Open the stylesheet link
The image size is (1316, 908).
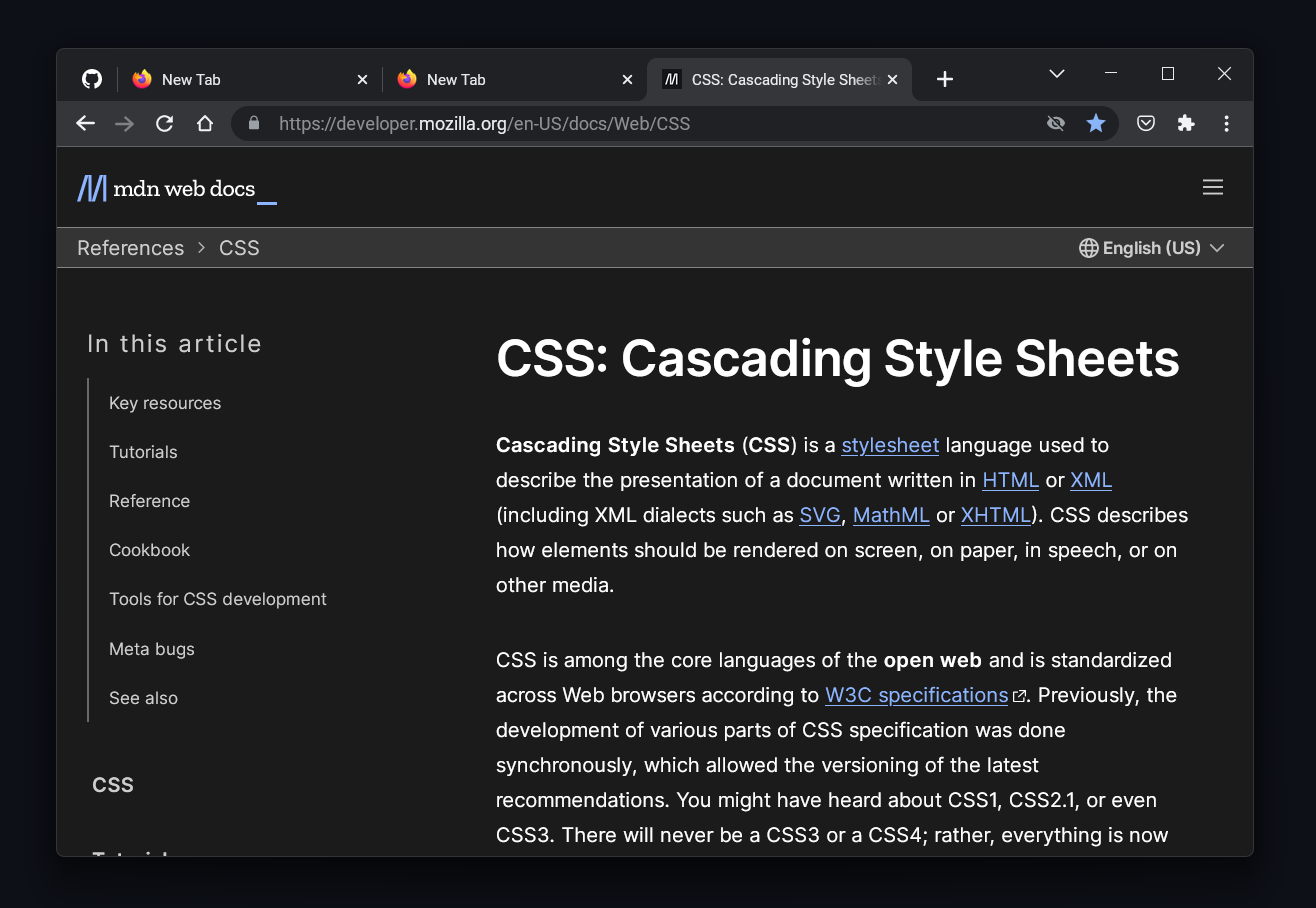(x=891, y=445)
